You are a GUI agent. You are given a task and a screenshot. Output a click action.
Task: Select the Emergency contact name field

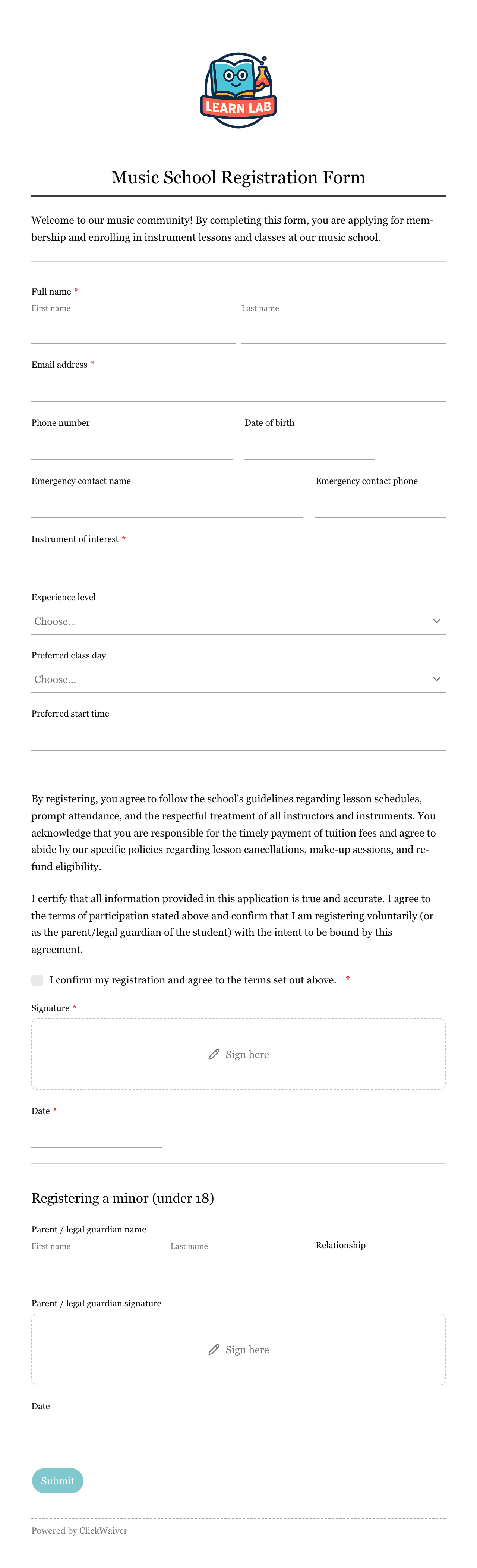(167, 505)
